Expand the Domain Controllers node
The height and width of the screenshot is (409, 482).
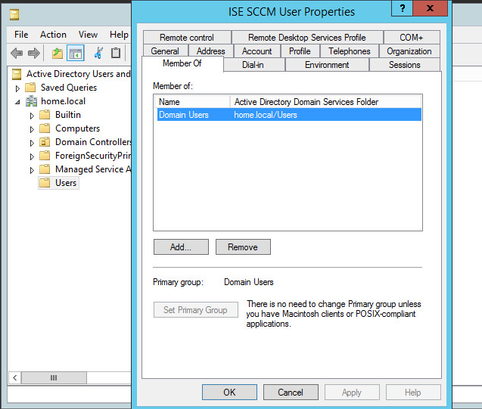32,143
